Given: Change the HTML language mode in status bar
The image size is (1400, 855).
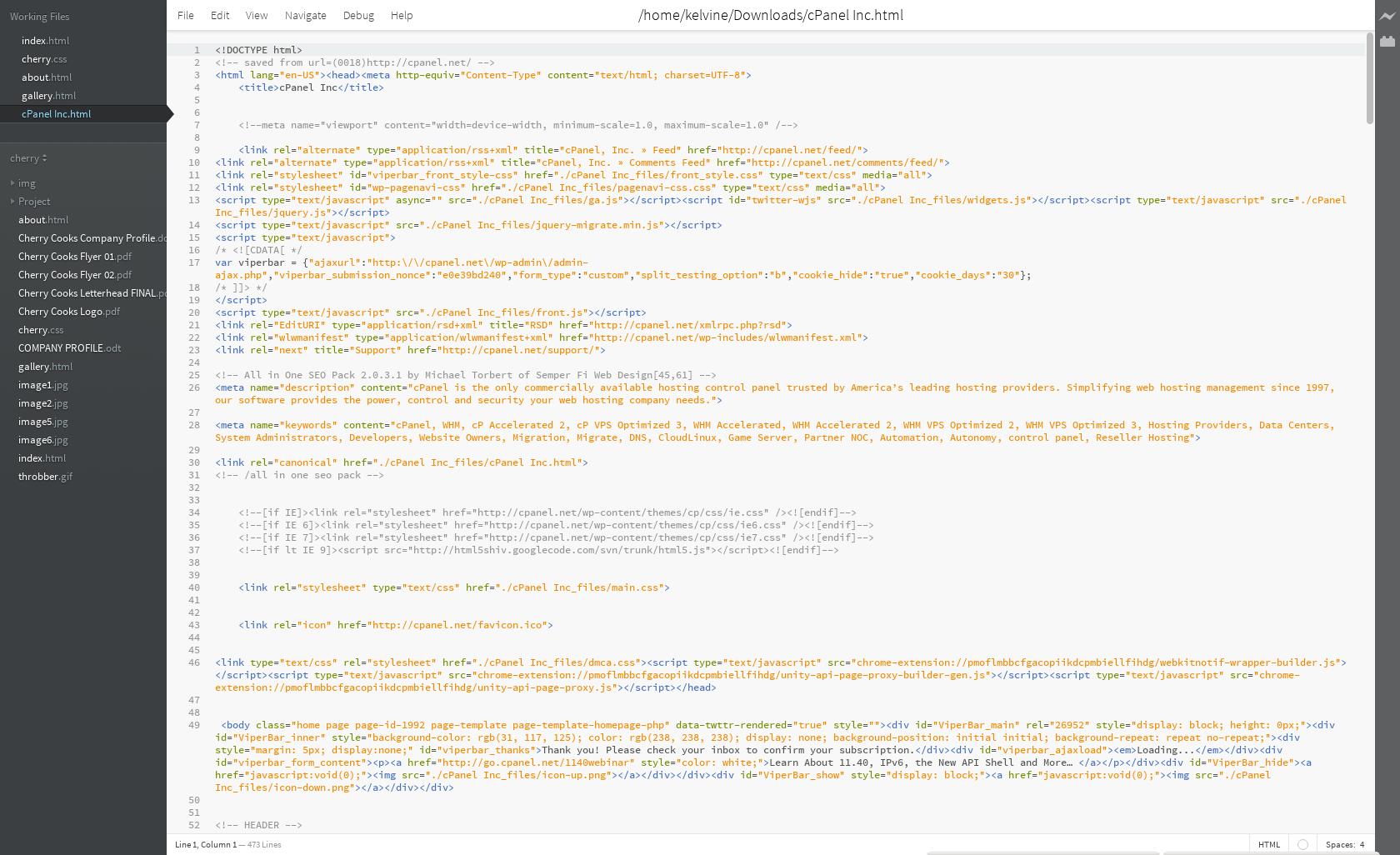Looking at the screenshot, I should pos(1269,844).
